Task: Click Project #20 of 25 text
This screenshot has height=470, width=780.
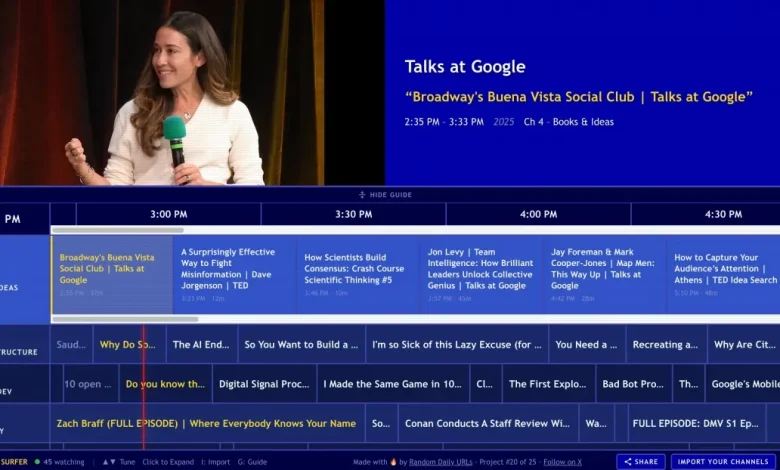Action: click(507, 462)
